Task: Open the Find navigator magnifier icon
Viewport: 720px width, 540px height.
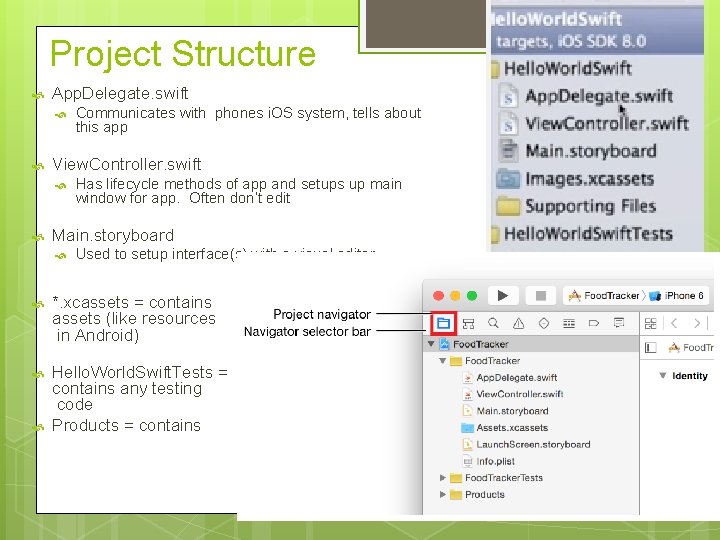Action: [x=494, y=323]
